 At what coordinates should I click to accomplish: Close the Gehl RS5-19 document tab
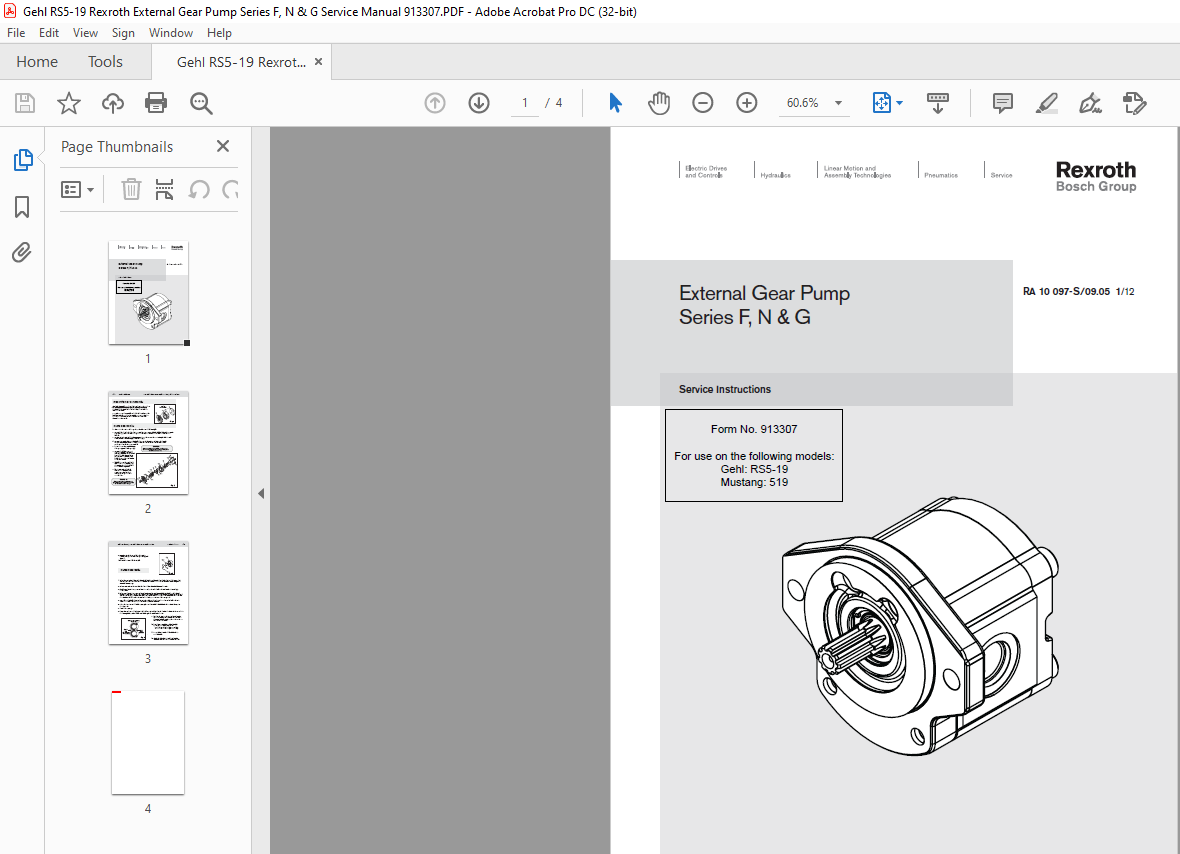(x=318, y=62)
